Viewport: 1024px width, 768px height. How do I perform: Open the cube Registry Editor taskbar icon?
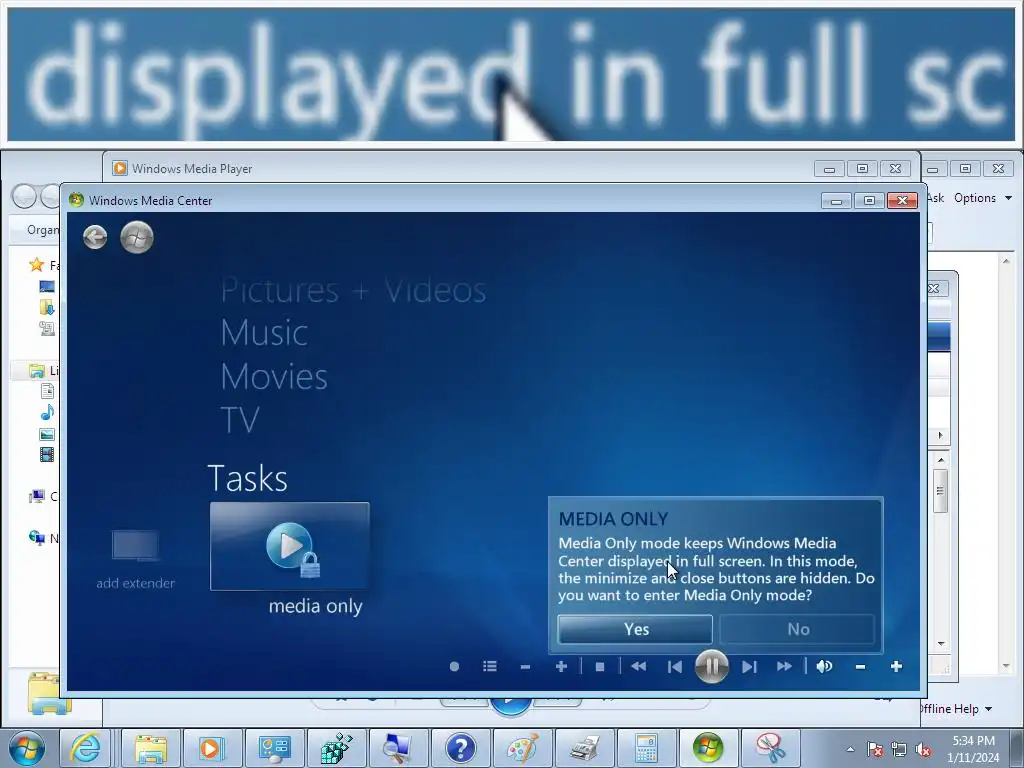(336, 748)
